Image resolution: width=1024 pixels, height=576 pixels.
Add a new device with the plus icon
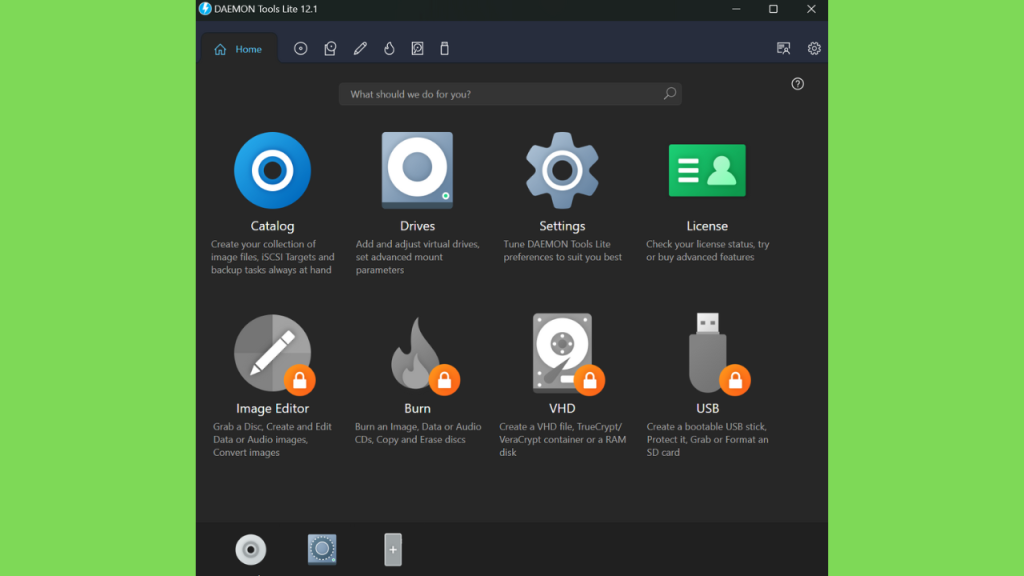393,550
